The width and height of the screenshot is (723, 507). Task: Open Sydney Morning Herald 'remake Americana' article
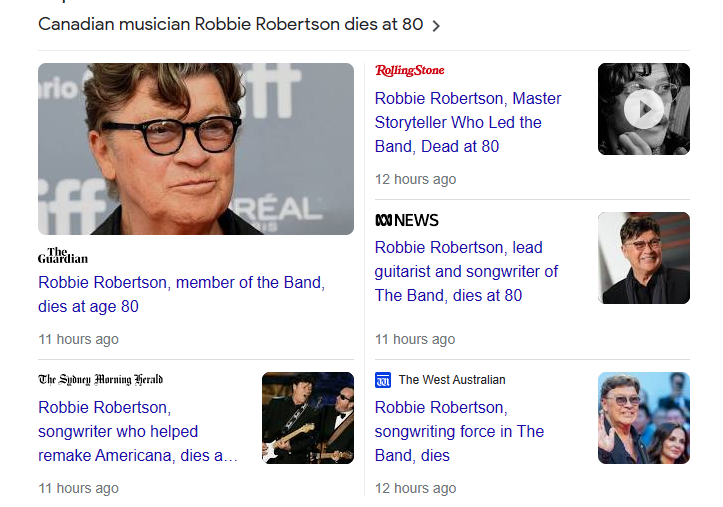point(138,431)
